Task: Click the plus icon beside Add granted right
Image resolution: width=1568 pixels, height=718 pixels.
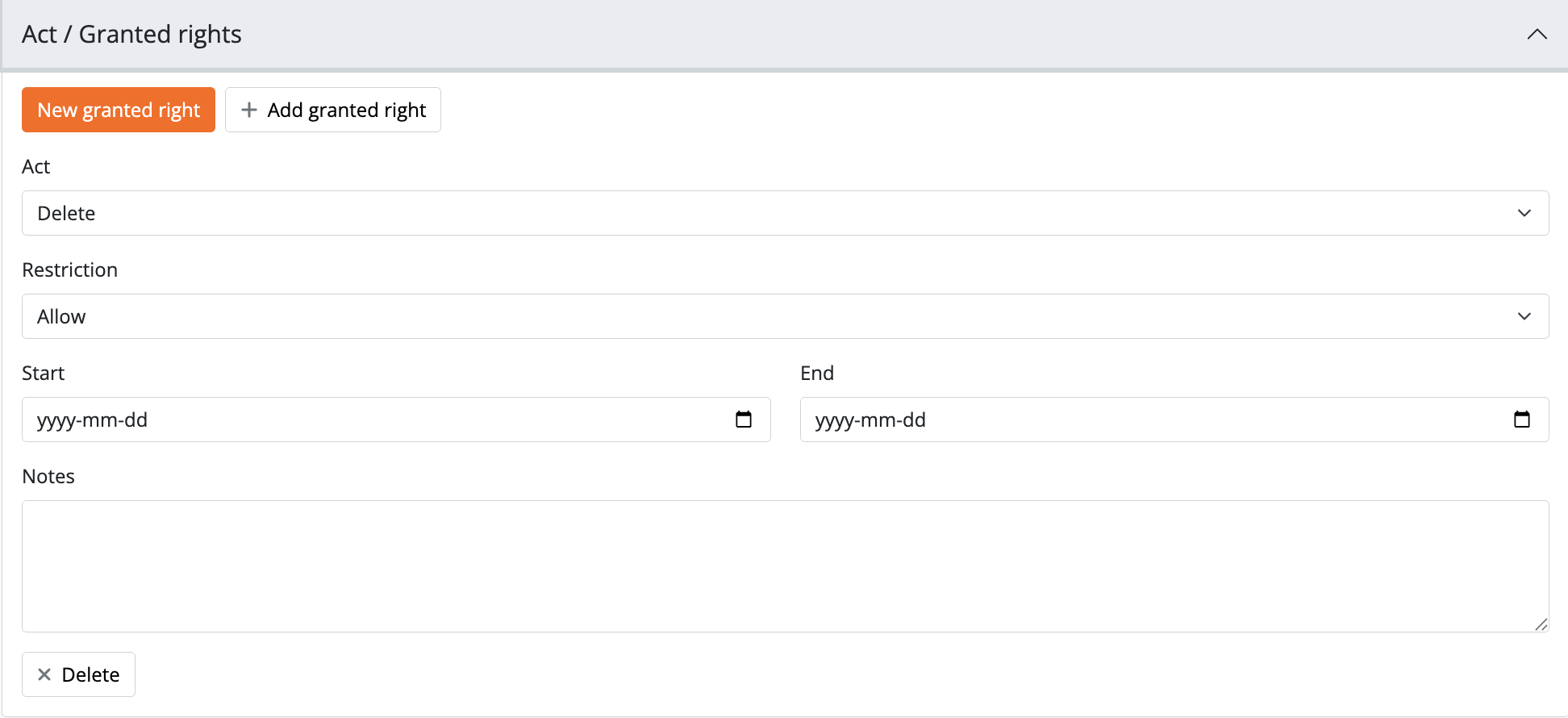Action: [249, 110]
